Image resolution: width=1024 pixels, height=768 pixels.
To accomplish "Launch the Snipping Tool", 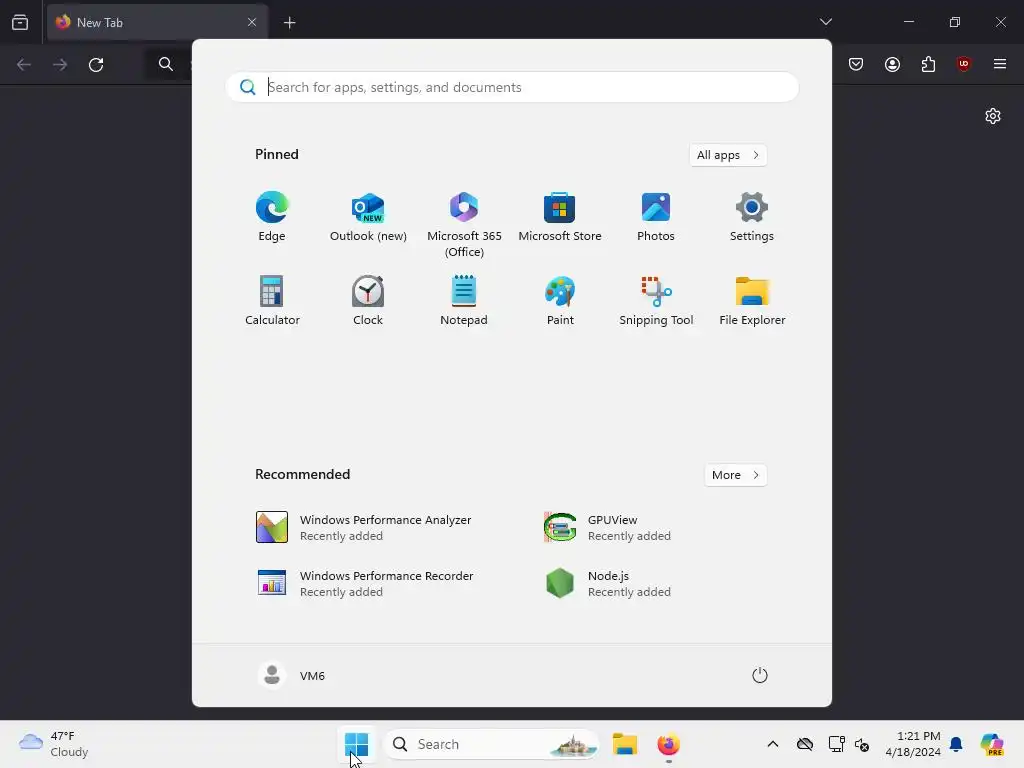I will click(x=656, y=301).
